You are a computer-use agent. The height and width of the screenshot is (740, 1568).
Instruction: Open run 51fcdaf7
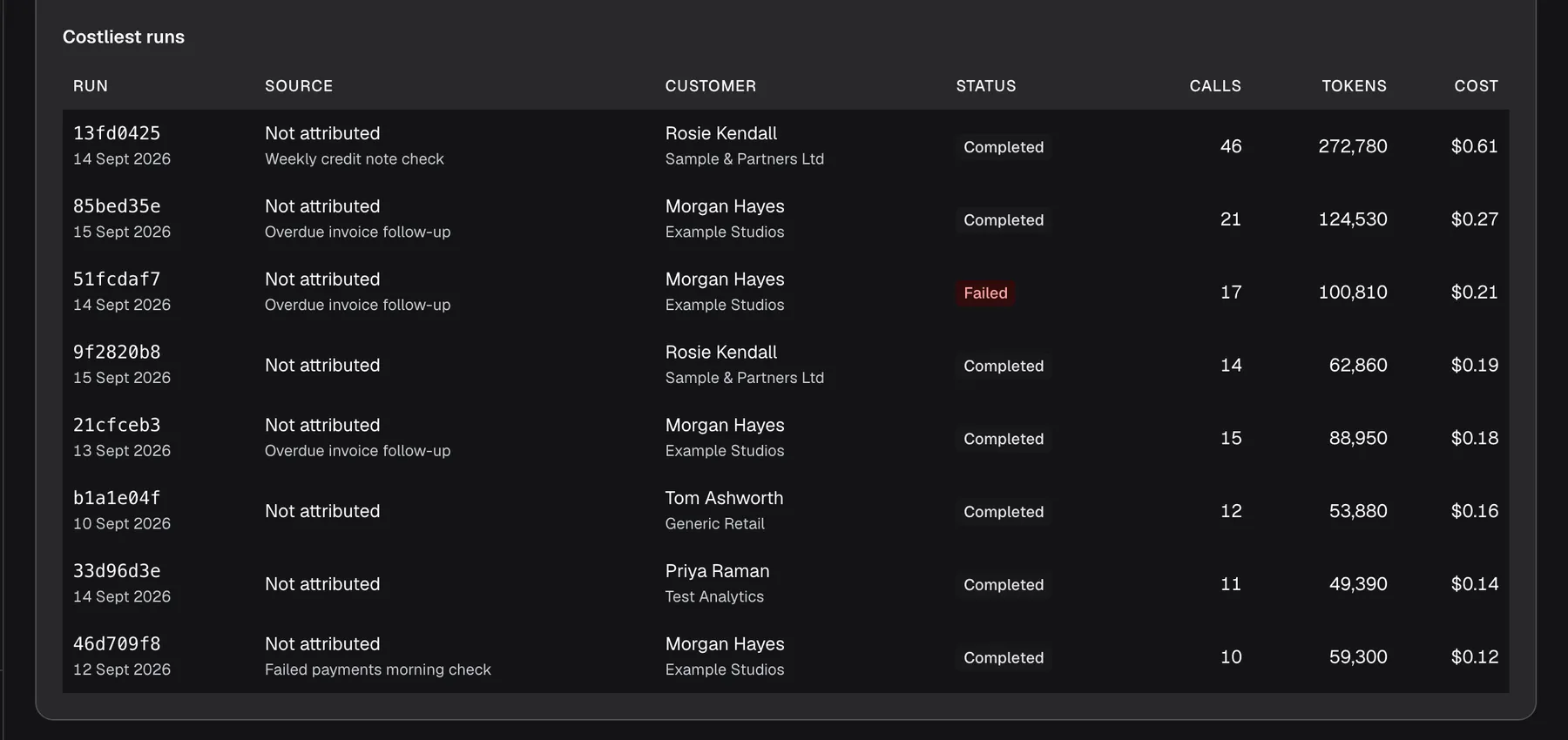[x=117, y=279]
